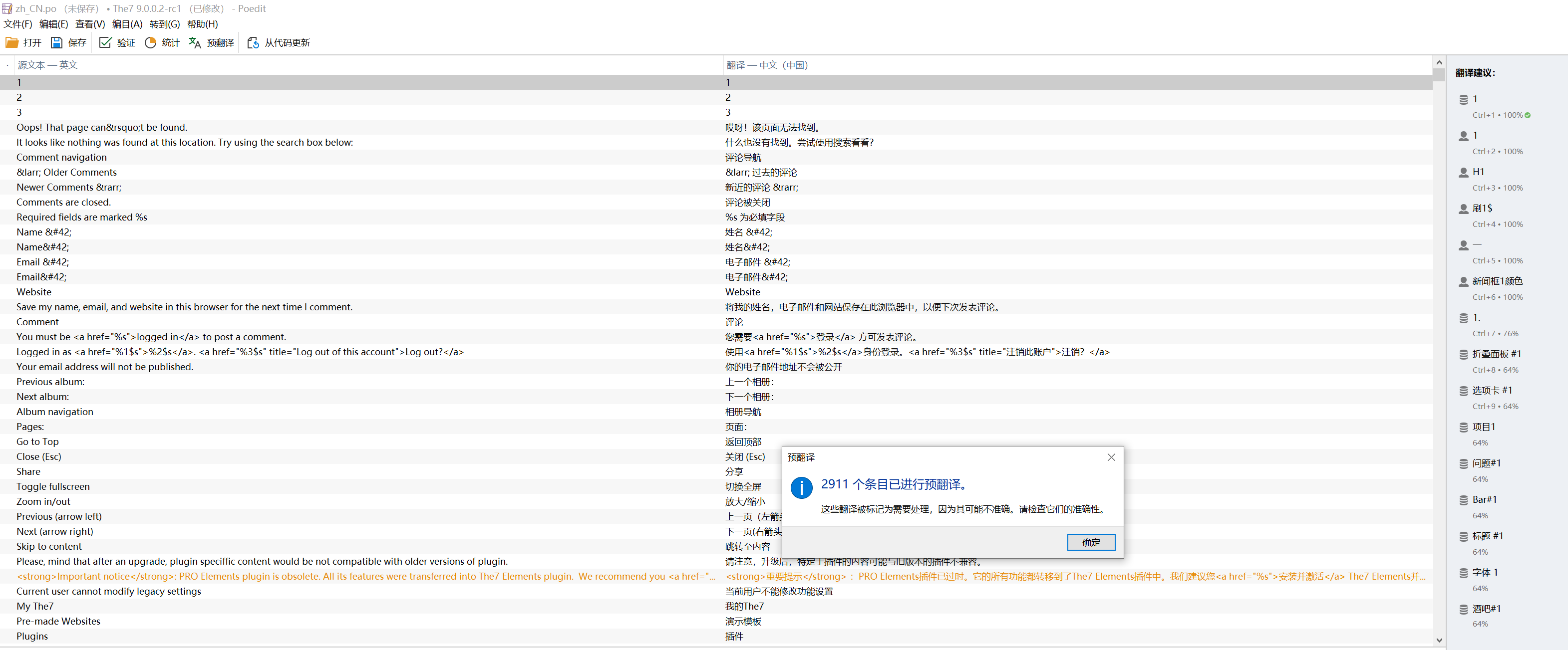Click the Validate checkmark icon
The width and height of the screenshot is (1568, 650).
coord(105,42)
